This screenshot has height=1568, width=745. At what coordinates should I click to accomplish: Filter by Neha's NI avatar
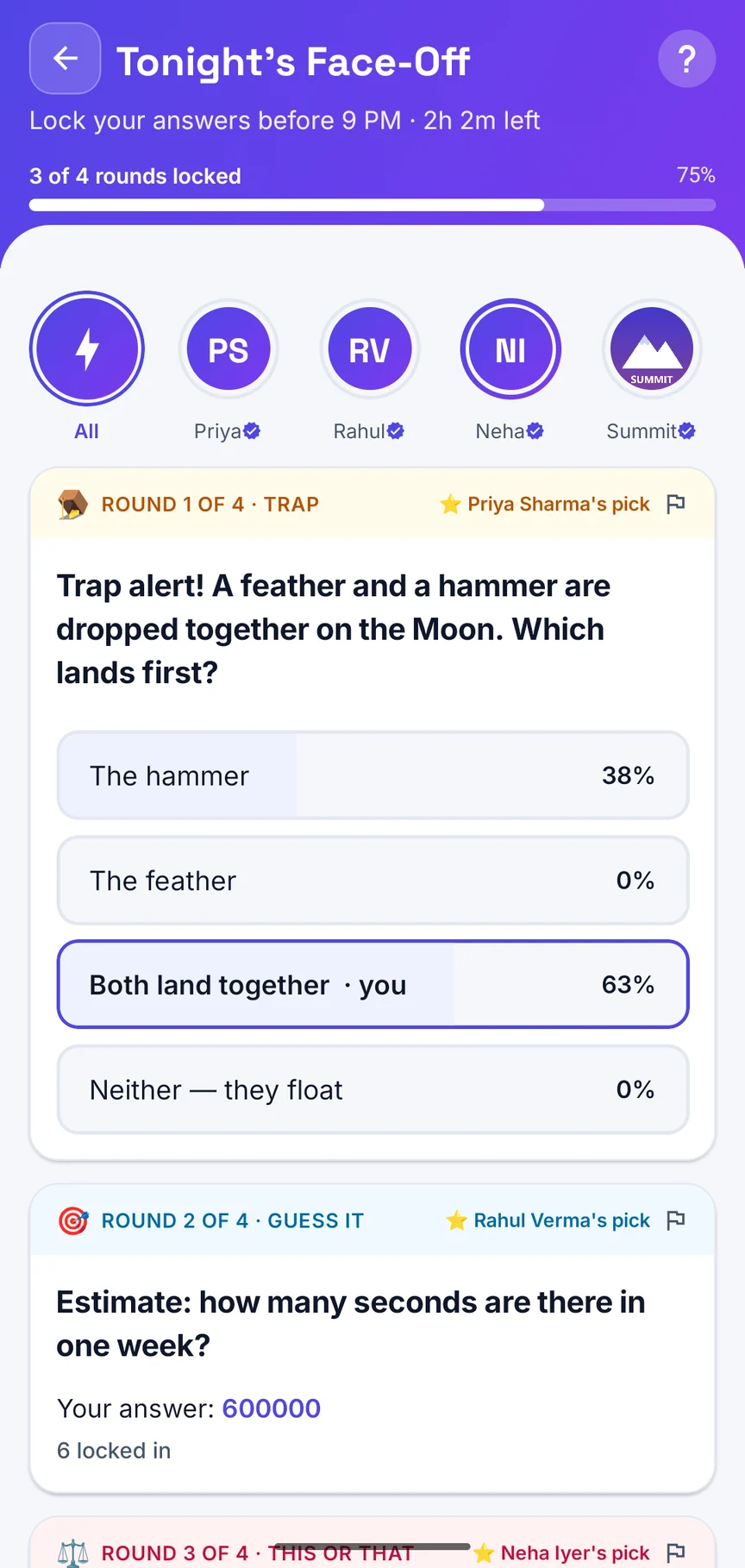[510, 349]
